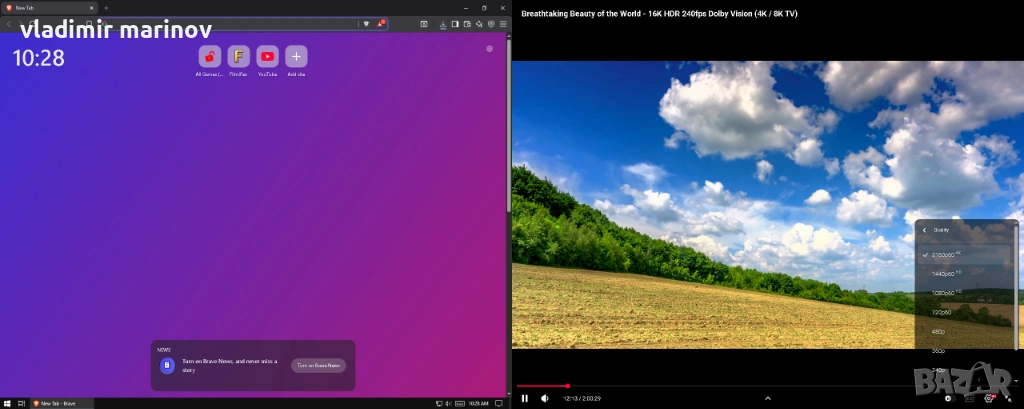Click the taskbar clock 10:28 AM
The height and width of the screenshot is (409, 1024).
coord(479,404)
